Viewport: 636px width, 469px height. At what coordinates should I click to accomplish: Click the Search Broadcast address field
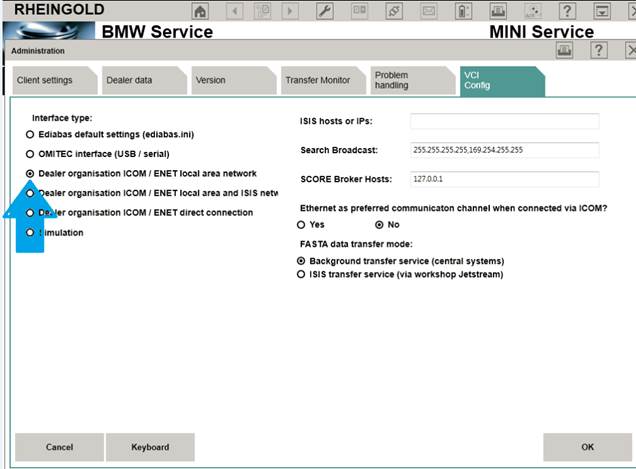click(505, 150)
